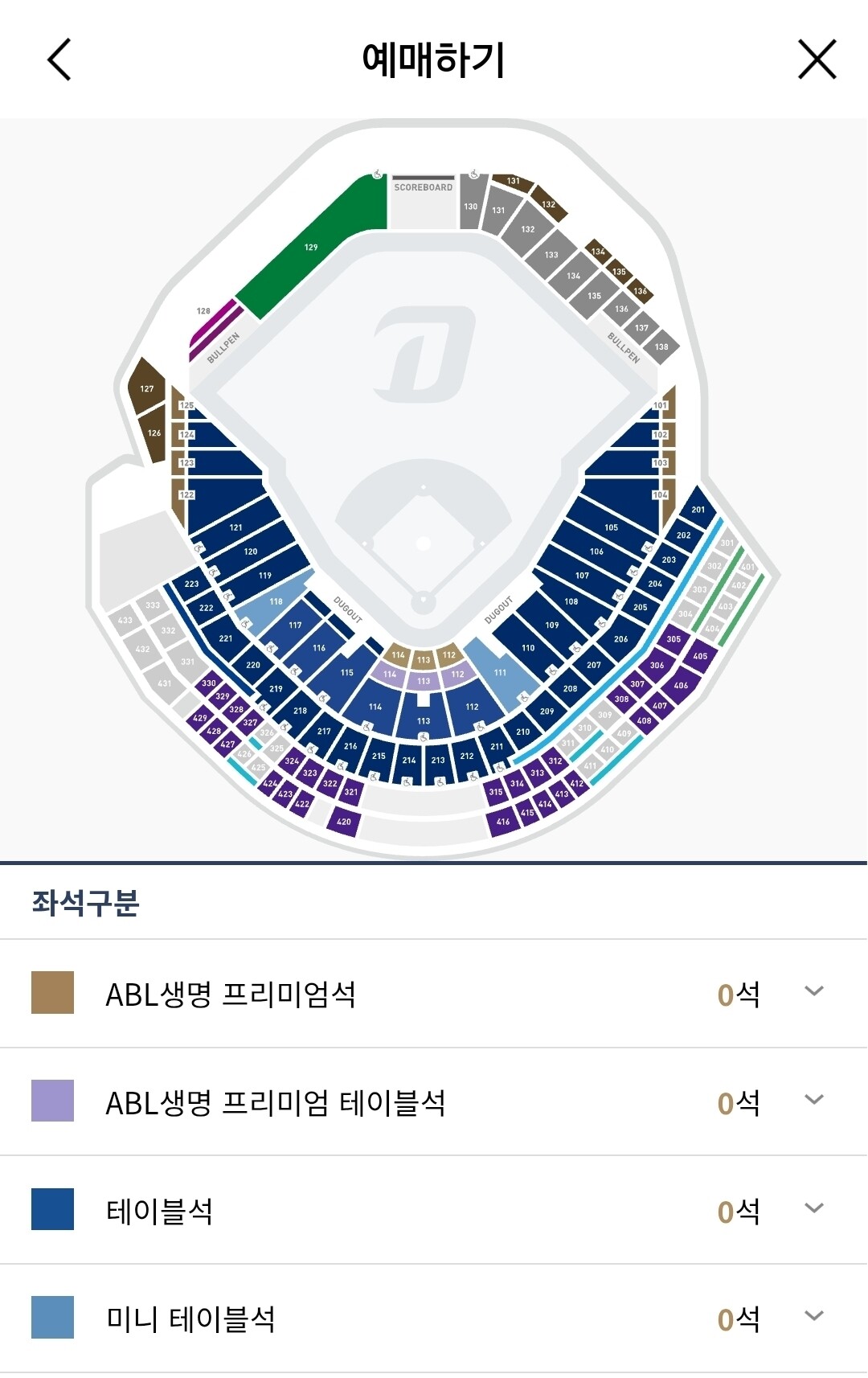Tap the dark blue 테이블석 swatch
This screenshot has height=1378, width=868.
click(x=52, y=1209)
